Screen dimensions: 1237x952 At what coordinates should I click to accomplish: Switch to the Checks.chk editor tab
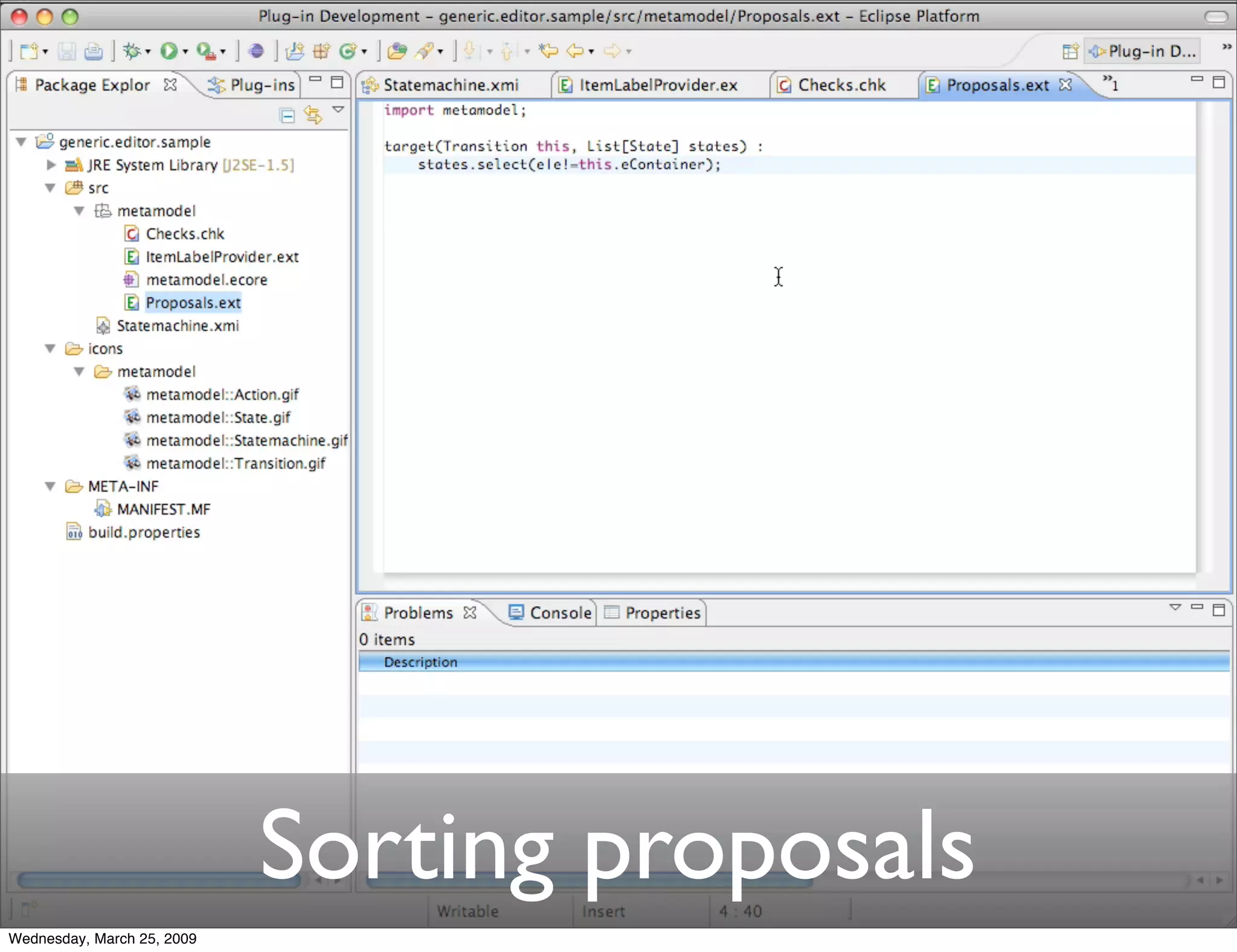pos(841,85)
